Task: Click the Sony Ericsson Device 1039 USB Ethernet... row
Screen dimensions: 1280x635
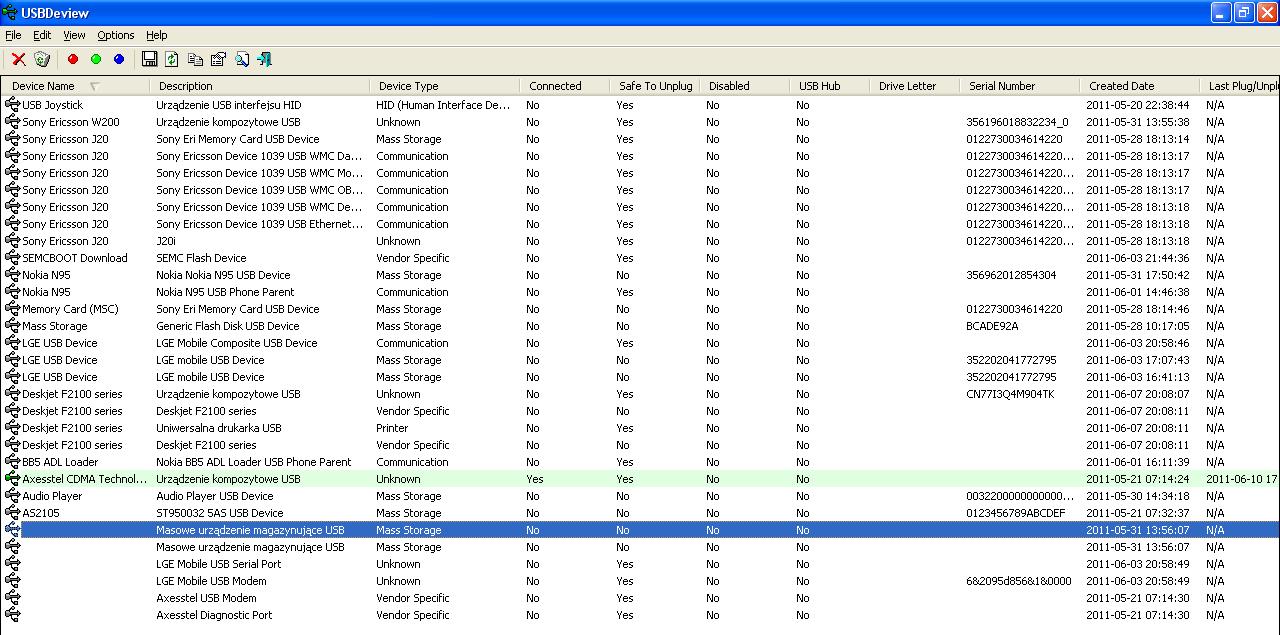Action: point(640,224)
